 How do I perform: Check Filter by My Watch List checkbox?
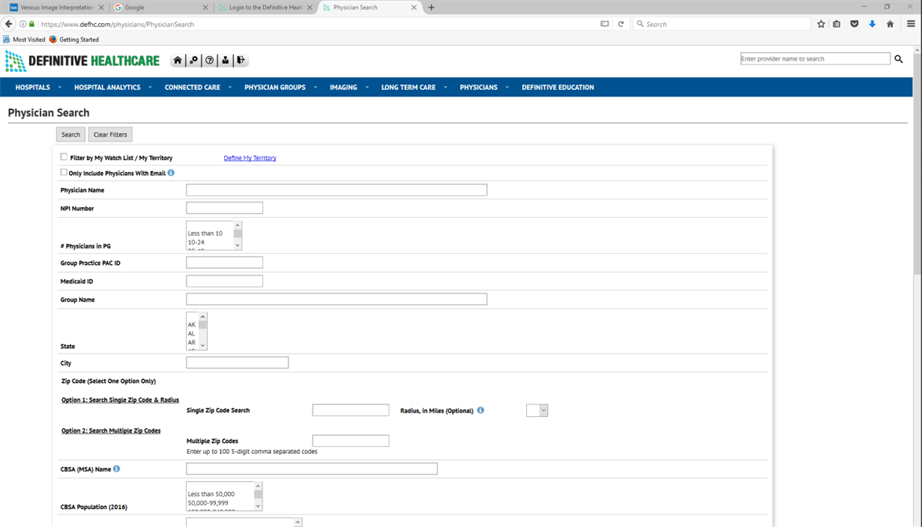point(64,157)
